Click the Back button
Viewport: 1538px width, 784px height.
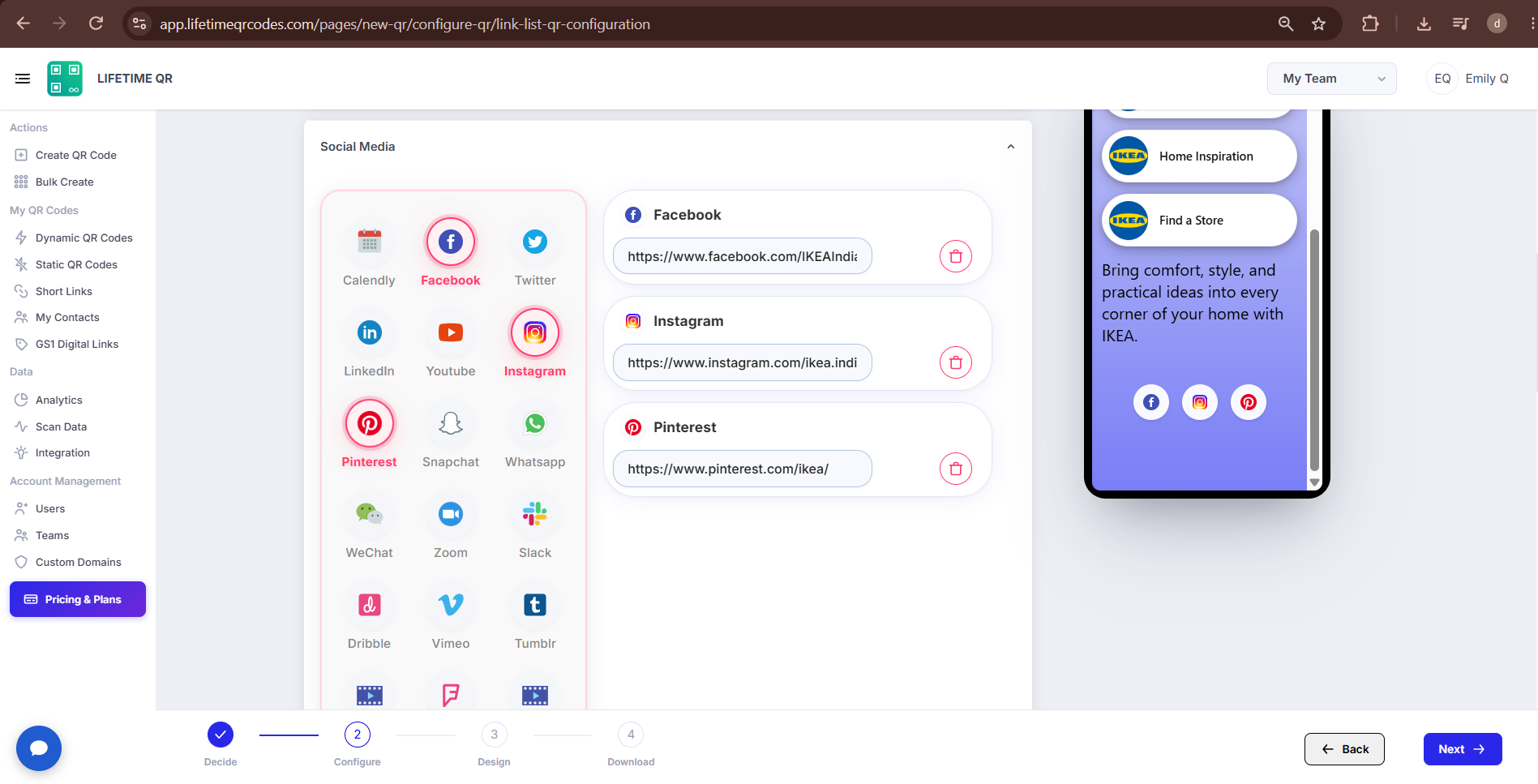pos(1344,749)
